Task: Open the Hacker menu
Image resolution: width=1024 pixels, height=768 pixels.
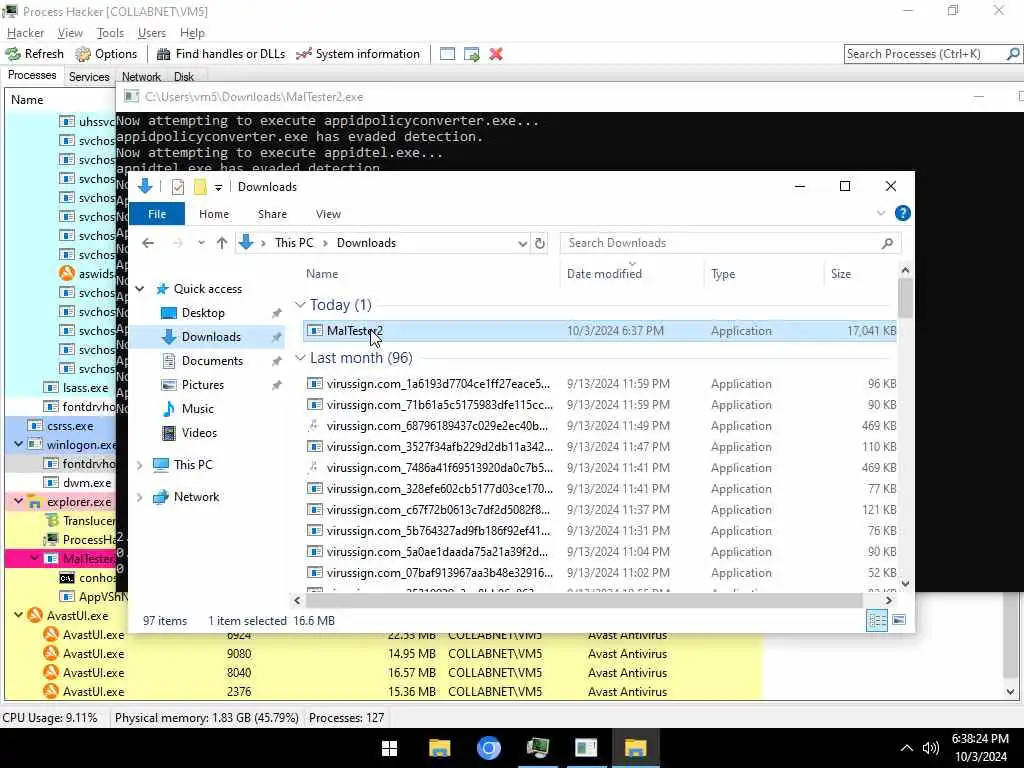Action: click(25, 33)
